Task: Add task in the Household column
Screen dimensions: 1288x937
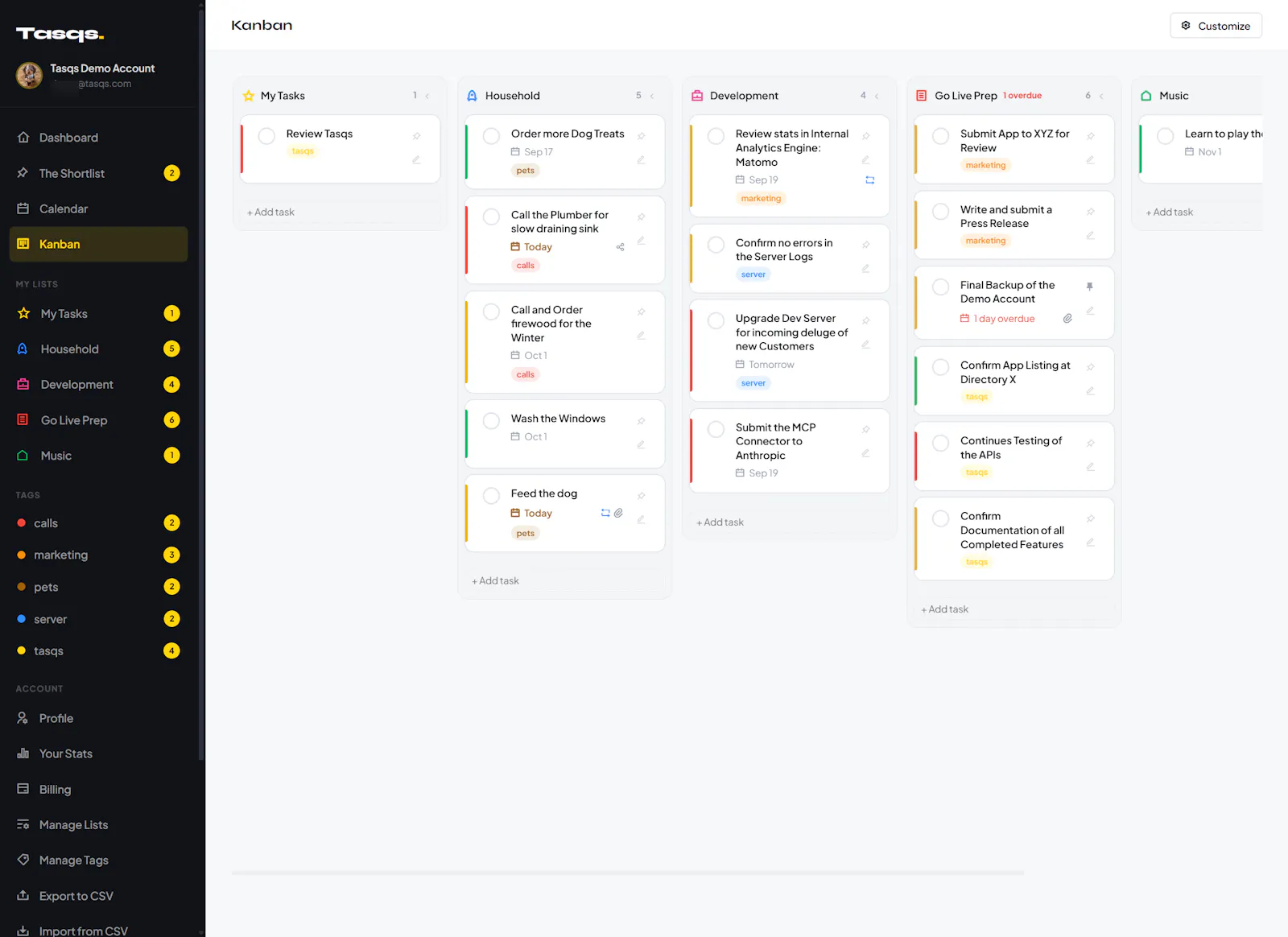Action: coord(496,580)
